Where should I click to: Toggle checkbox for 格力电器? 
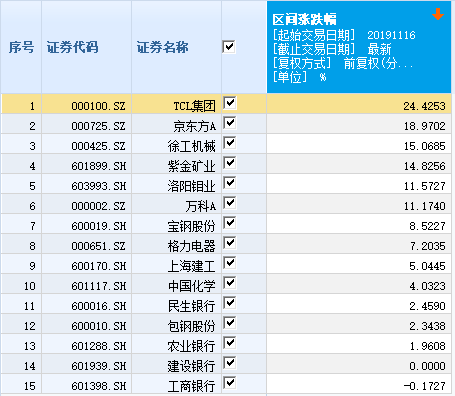tap(230, 243)
